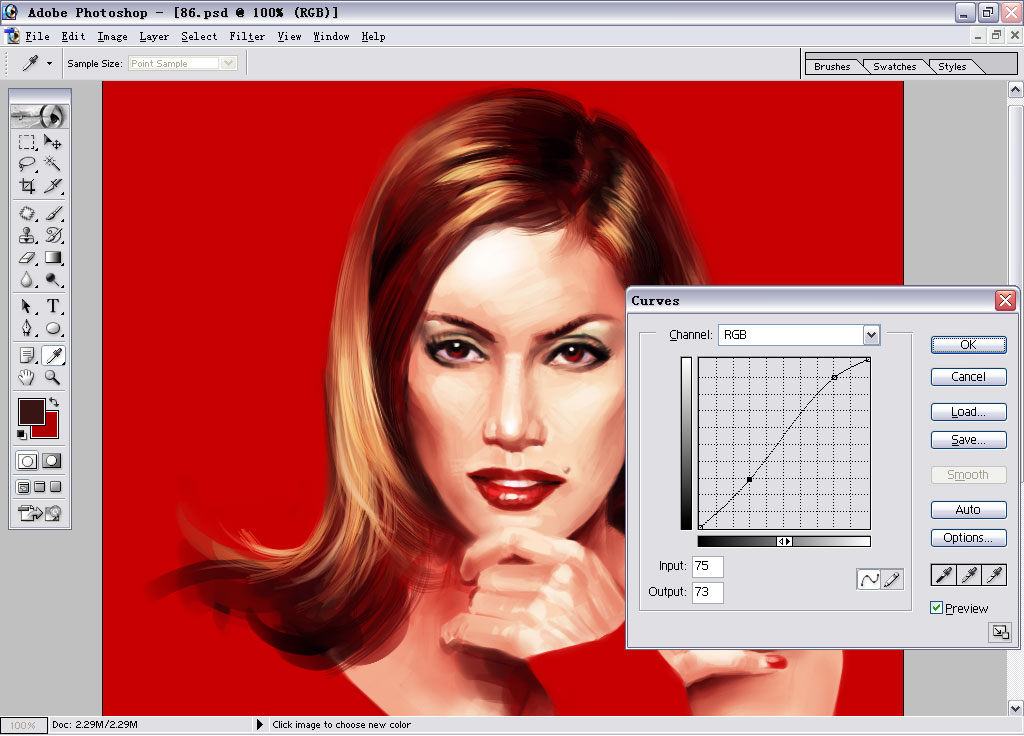1024x736 pixels.
Task: Switch to pencil draw-curve mode
Action: point(892,579)
